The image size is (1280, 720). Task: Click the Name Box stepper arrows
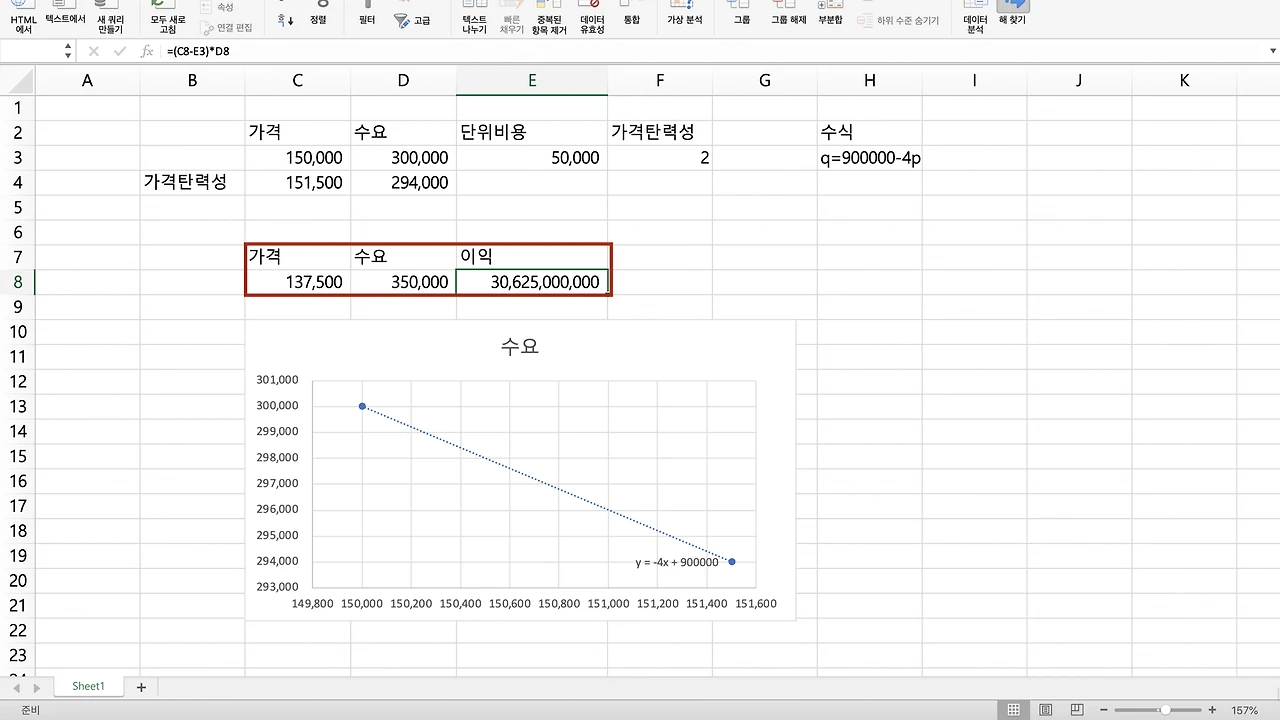68,51
